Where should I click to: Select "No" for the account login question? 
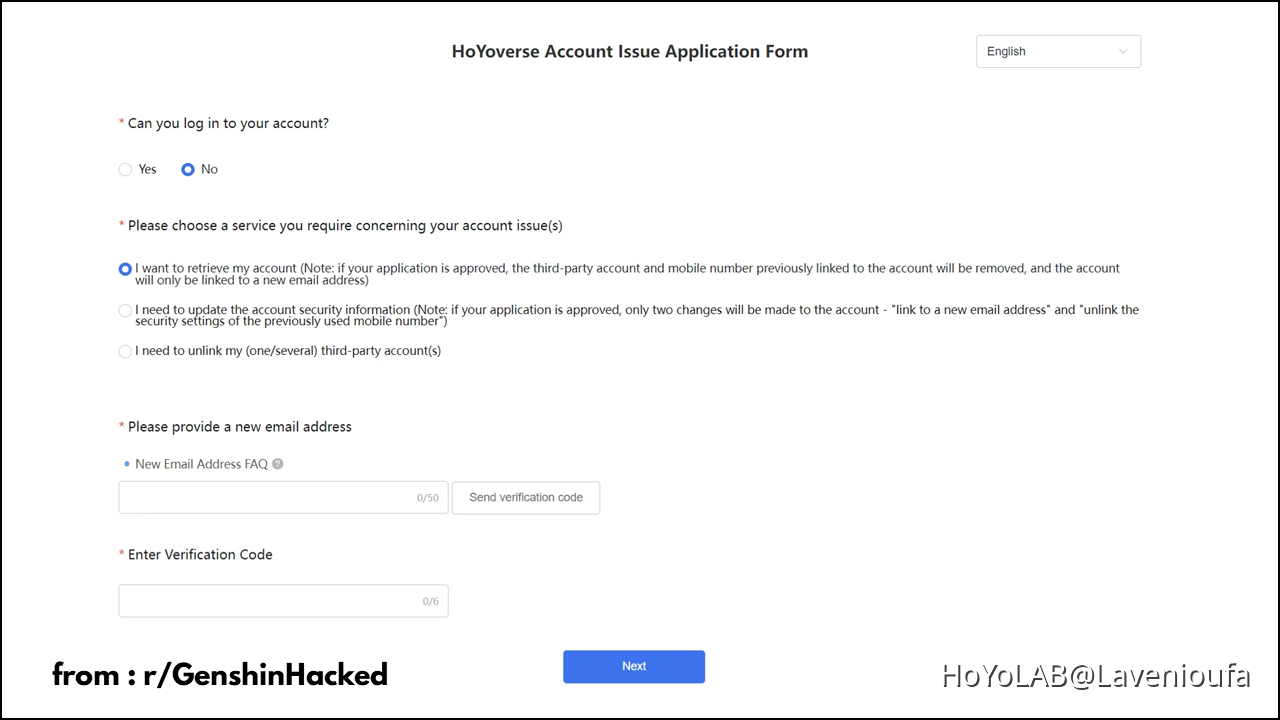(187, 169)
